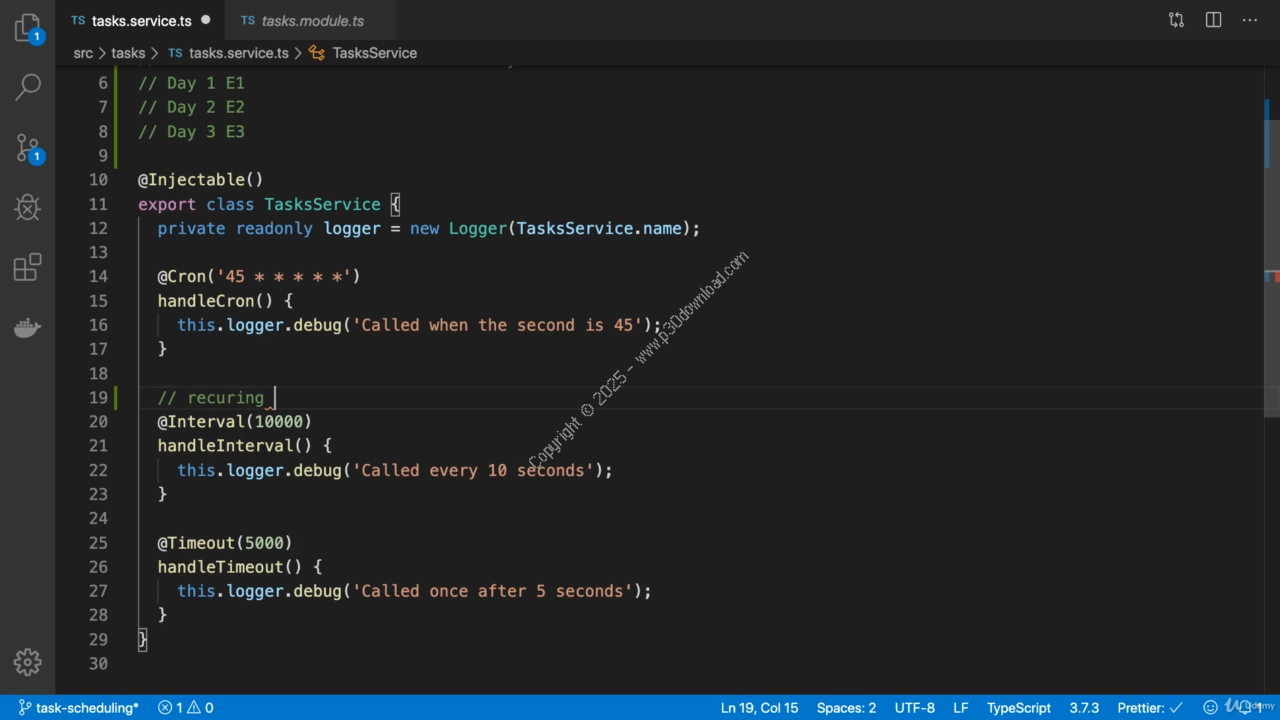Screen dimensions: 1280x720
Task: Open editor More Actions ellipsis menu
Action: (1250, 20)
